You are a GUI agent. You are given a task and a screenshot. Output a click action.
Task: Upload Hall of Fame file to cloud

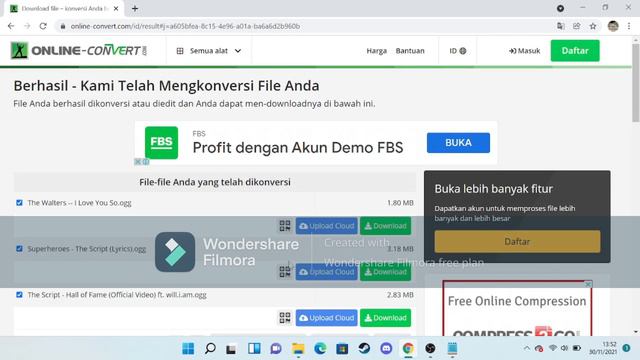pos(327,318)
